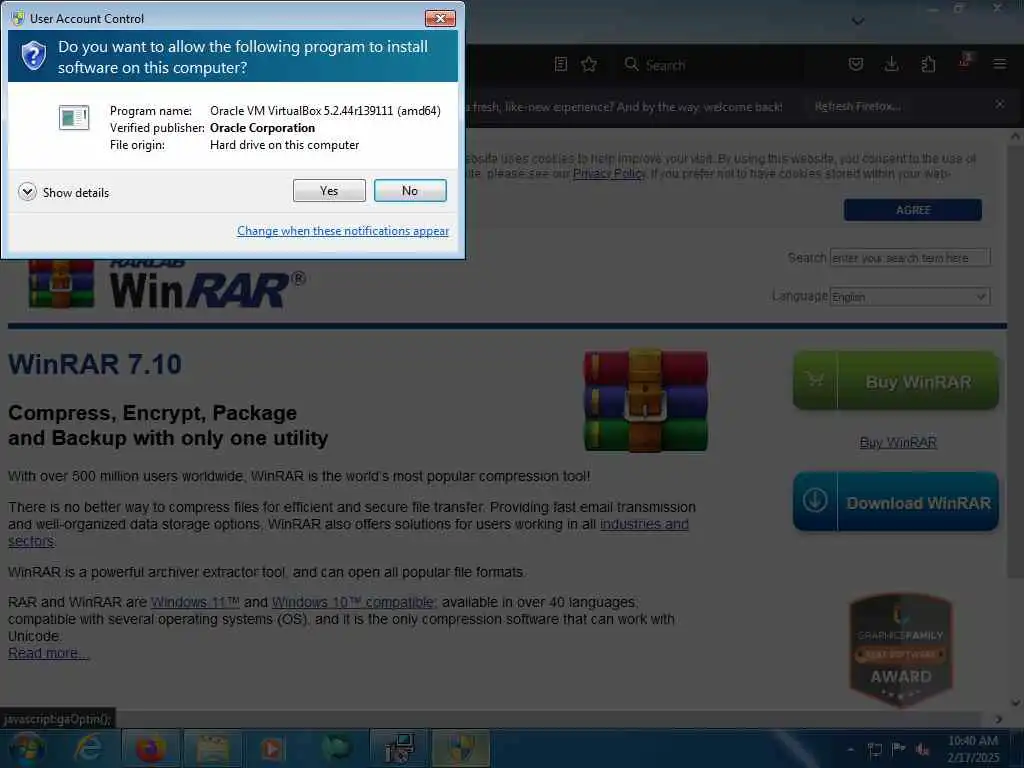This screenshot has width=1024, height=768.
Task: Bookmark this page with the star icon
Action: (589, 64)
